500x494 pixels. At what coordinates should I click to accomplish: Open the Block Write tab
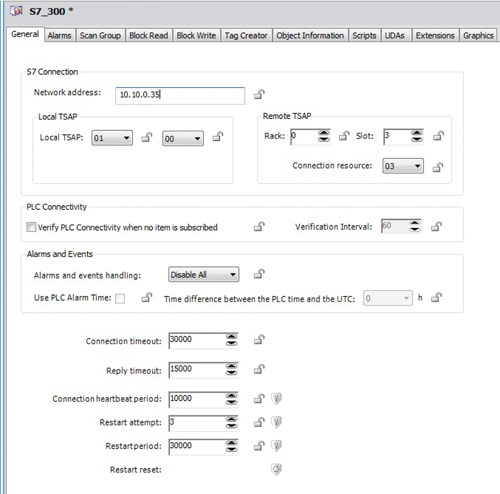[x=196, y=35]
